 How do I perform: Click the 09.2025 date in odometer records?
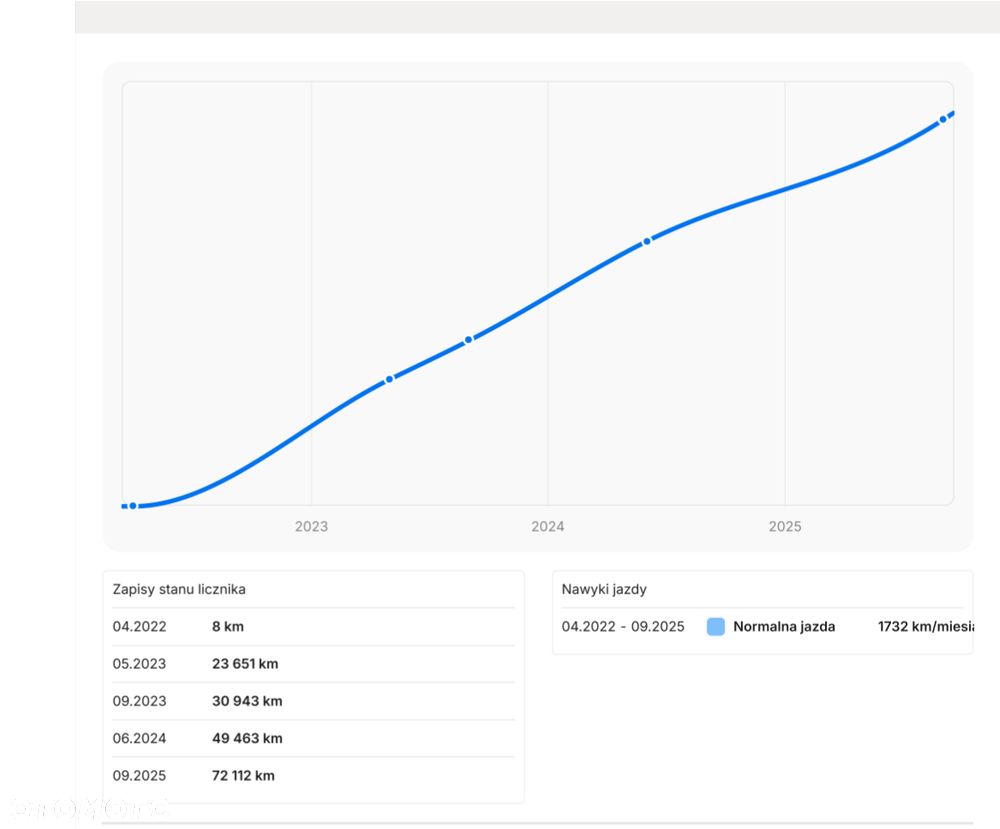tap(140, 775)
